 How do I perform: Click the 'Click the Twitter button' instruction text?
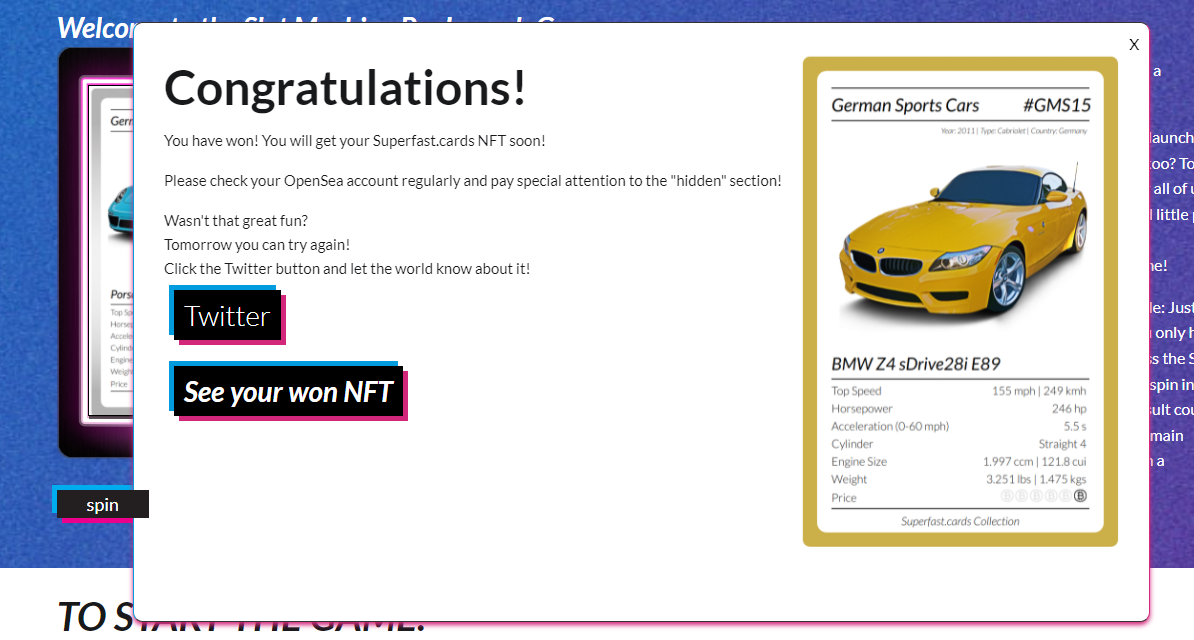pos(346,269)
